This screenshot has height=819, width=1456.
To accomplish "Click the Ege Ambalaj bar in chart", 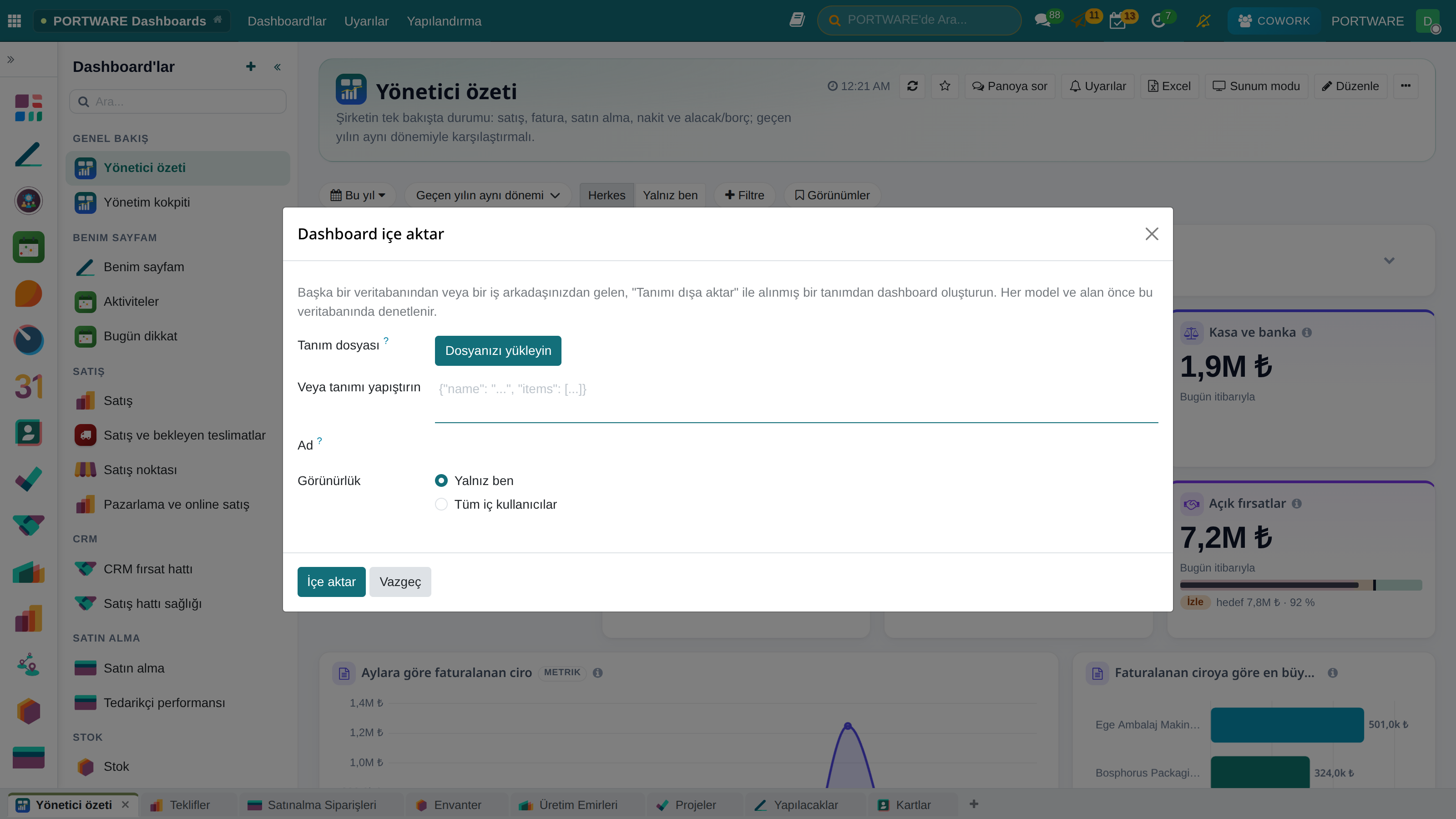I will 1287,725.
